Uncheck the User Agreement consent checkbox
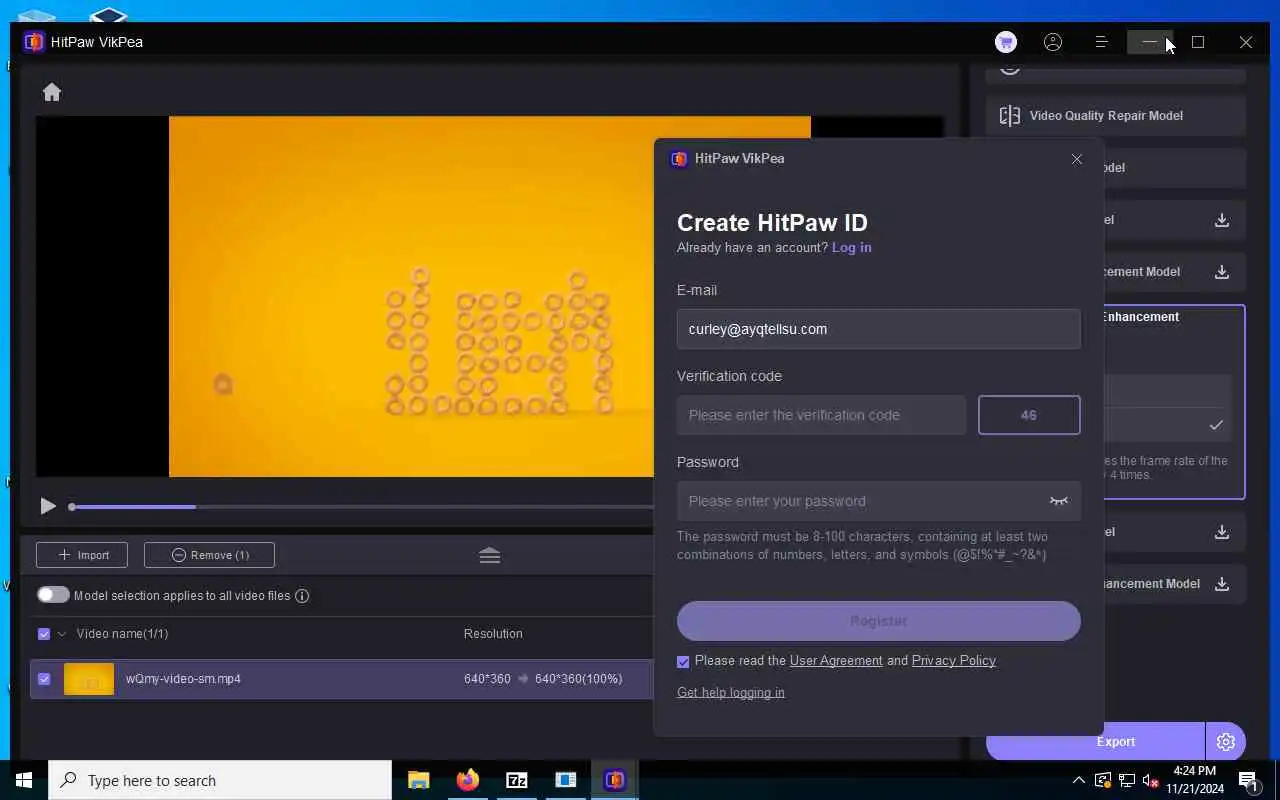The width and height of the screenshot is (1280, 800). [683, 661]
